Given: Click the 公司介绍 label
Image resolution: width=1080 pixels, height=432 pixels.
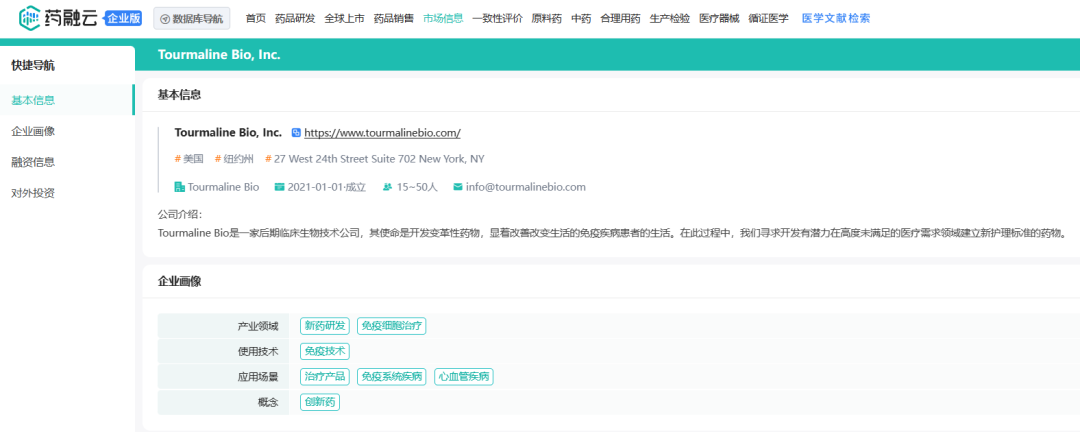Looking at the screenshot, I should click(x=180, y=214).
